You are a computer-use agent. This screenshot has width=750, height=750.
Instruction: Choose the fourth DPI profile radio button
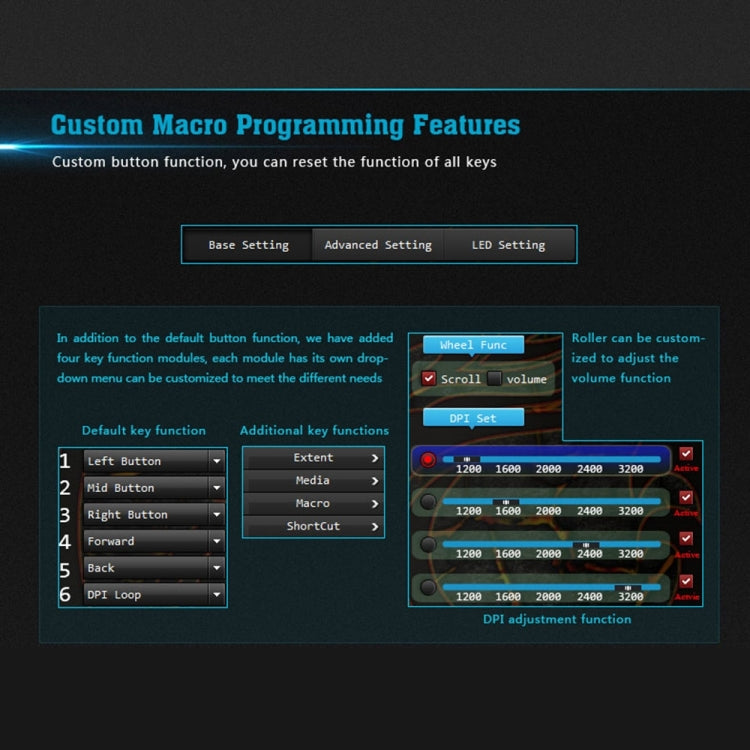click(x=428, y=587)
